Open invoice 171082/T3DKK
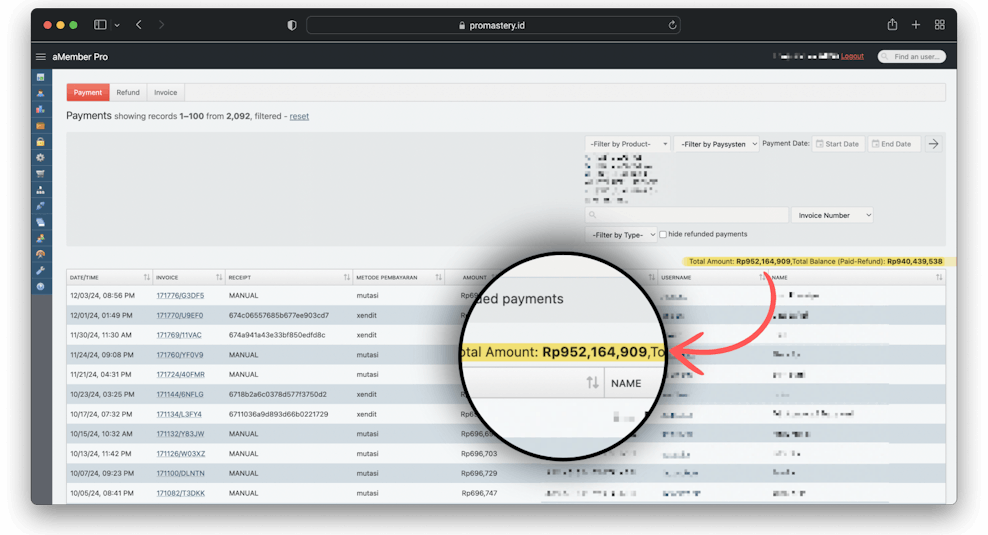 [180, 493]
